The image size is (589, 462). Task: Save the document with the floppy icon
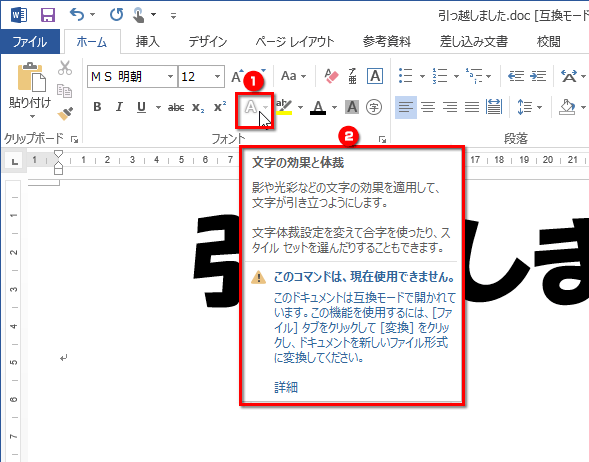(x=48, y=15)
